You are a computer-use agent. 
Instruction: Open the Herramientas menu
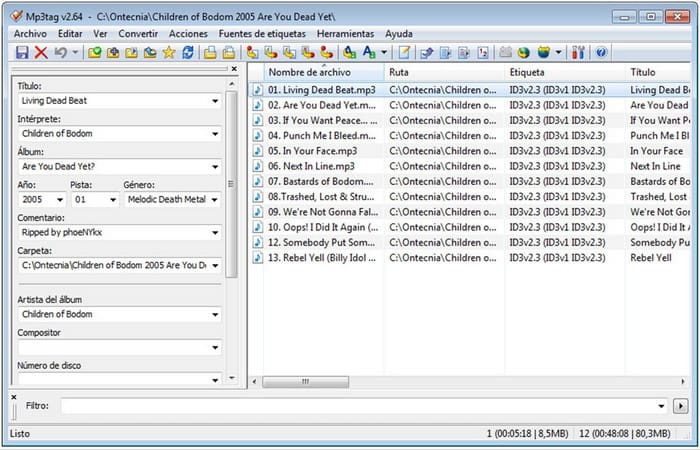(x=346, y=34)
